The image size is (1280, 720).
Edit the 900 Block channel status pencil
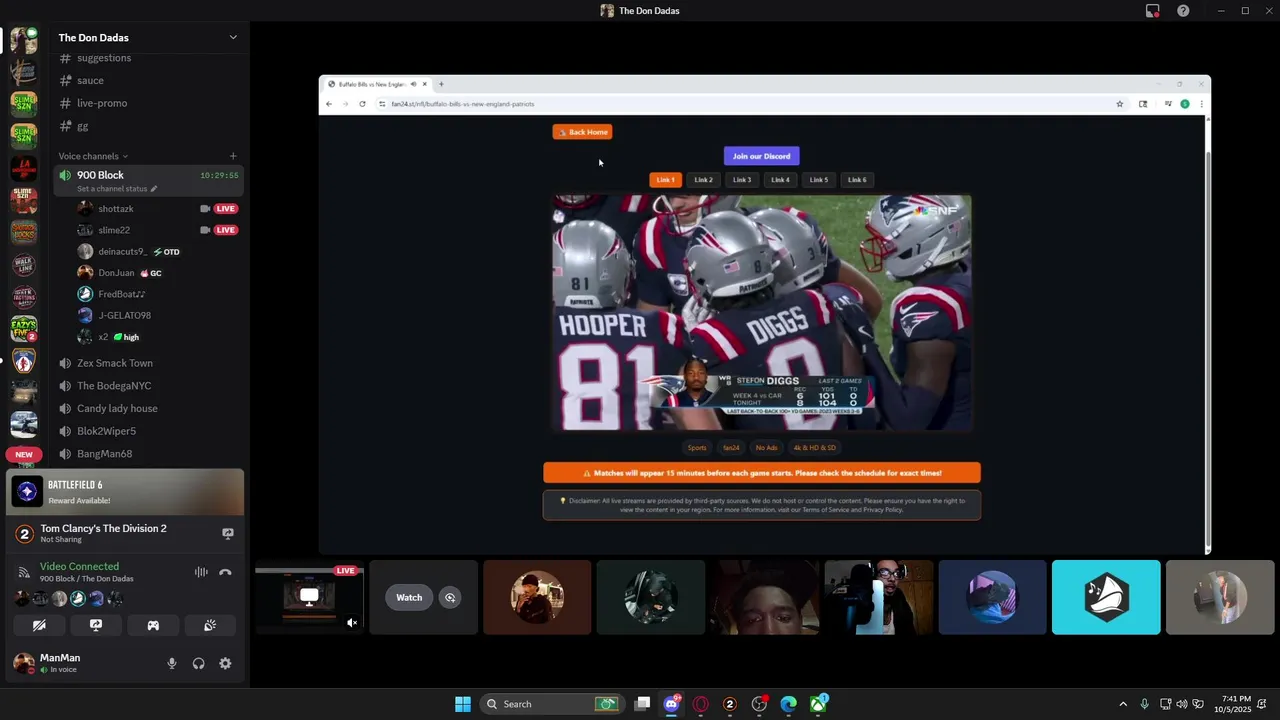(x=153, y=189)
